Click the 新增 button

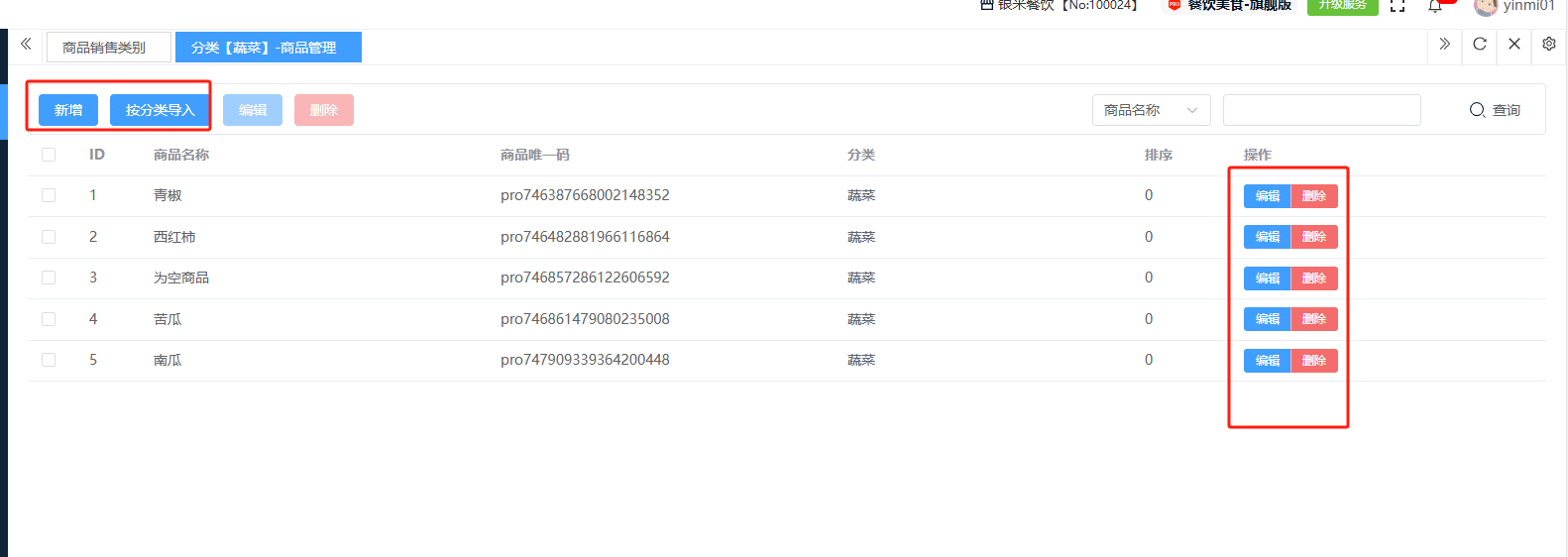point(68,110)
